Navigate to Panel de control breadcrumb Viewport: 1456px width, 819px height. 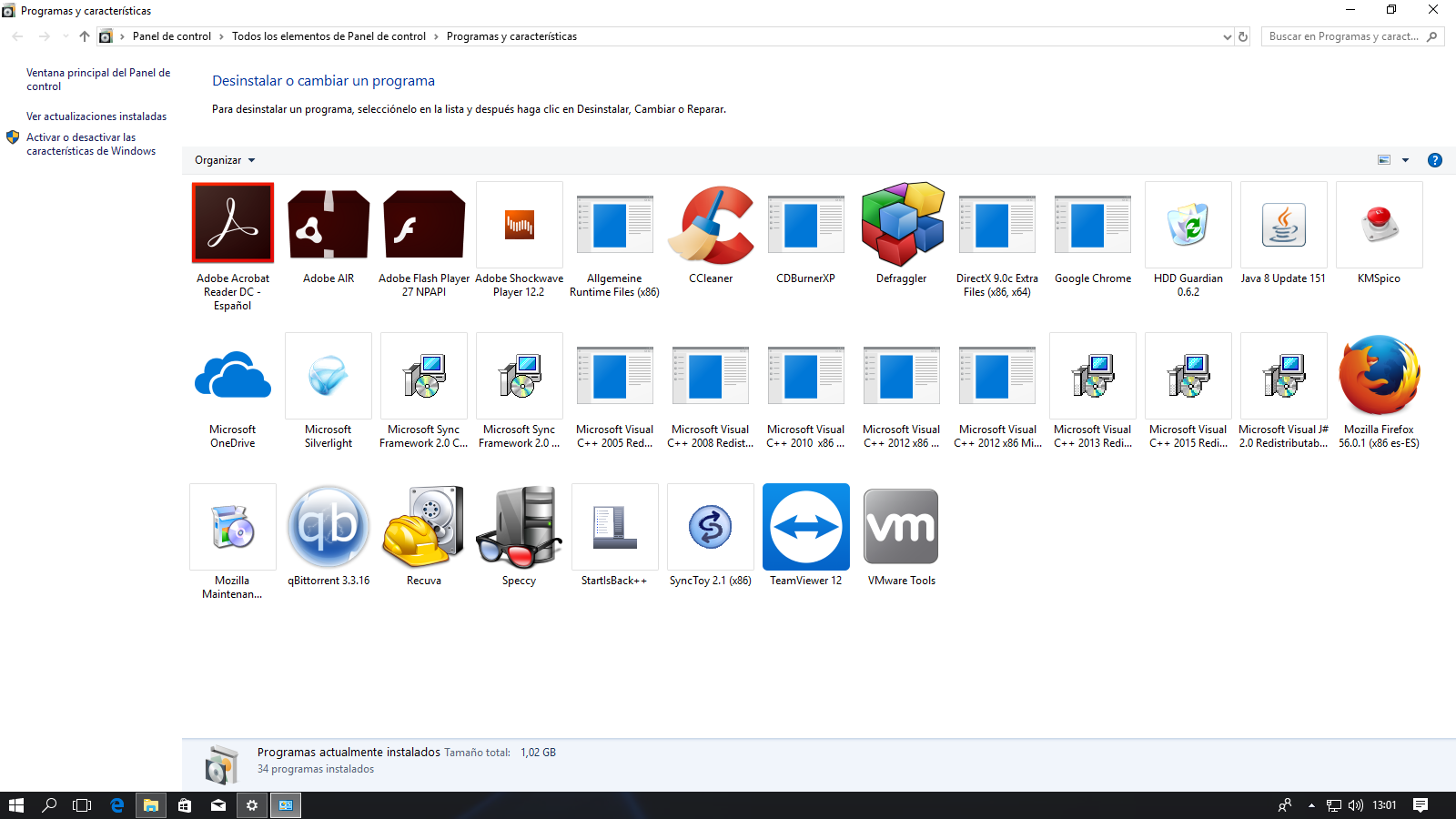point(172,36)
